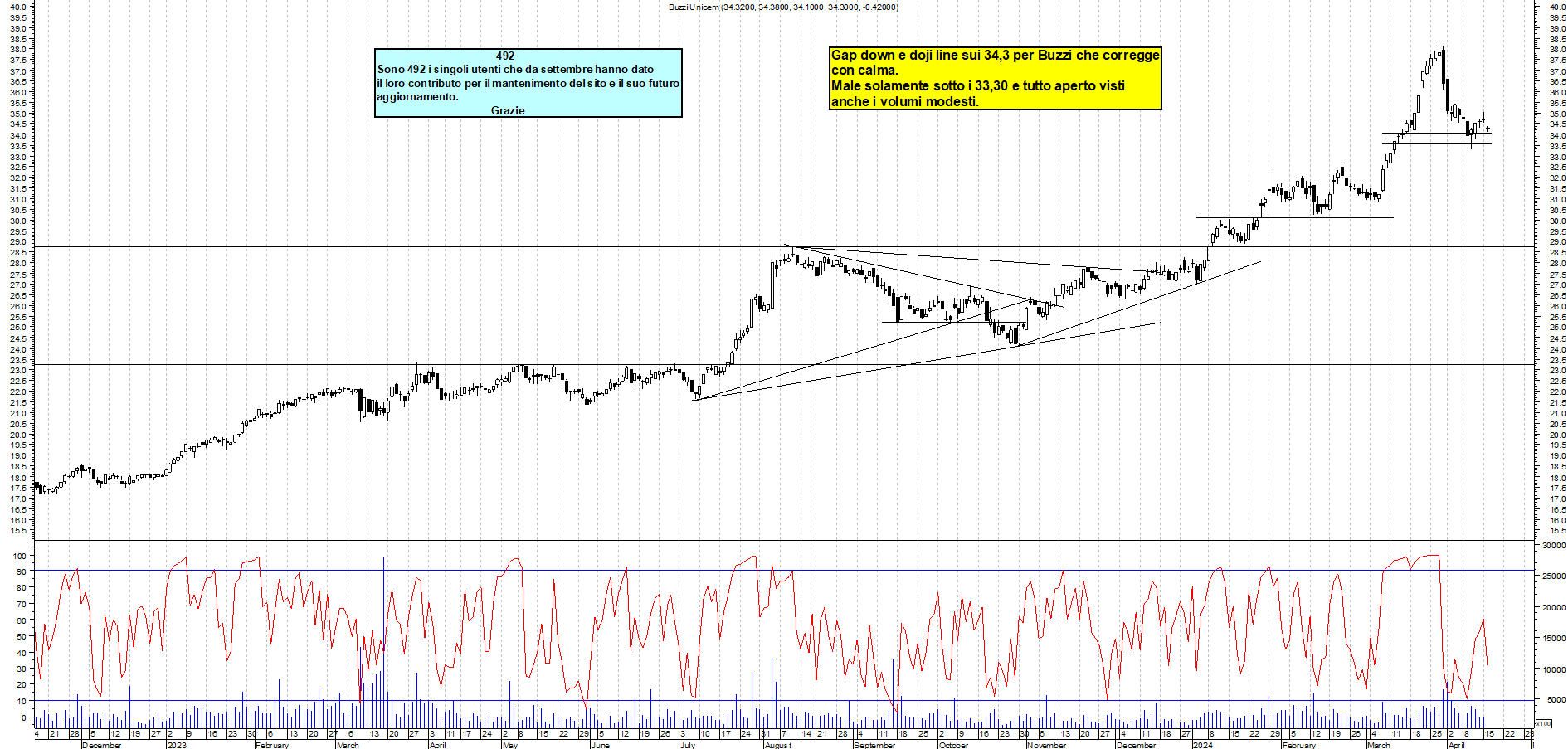
Task: Click the 25000 volume scale label
Action: 1553,576
